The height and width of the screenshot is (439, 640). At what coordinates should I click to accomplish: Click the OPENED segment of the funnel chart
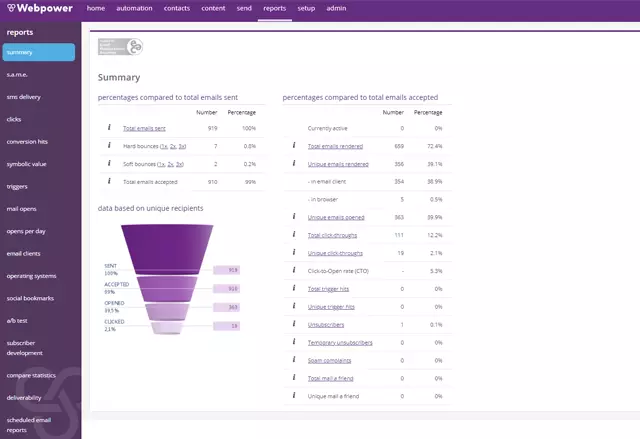tap(167, 312)
